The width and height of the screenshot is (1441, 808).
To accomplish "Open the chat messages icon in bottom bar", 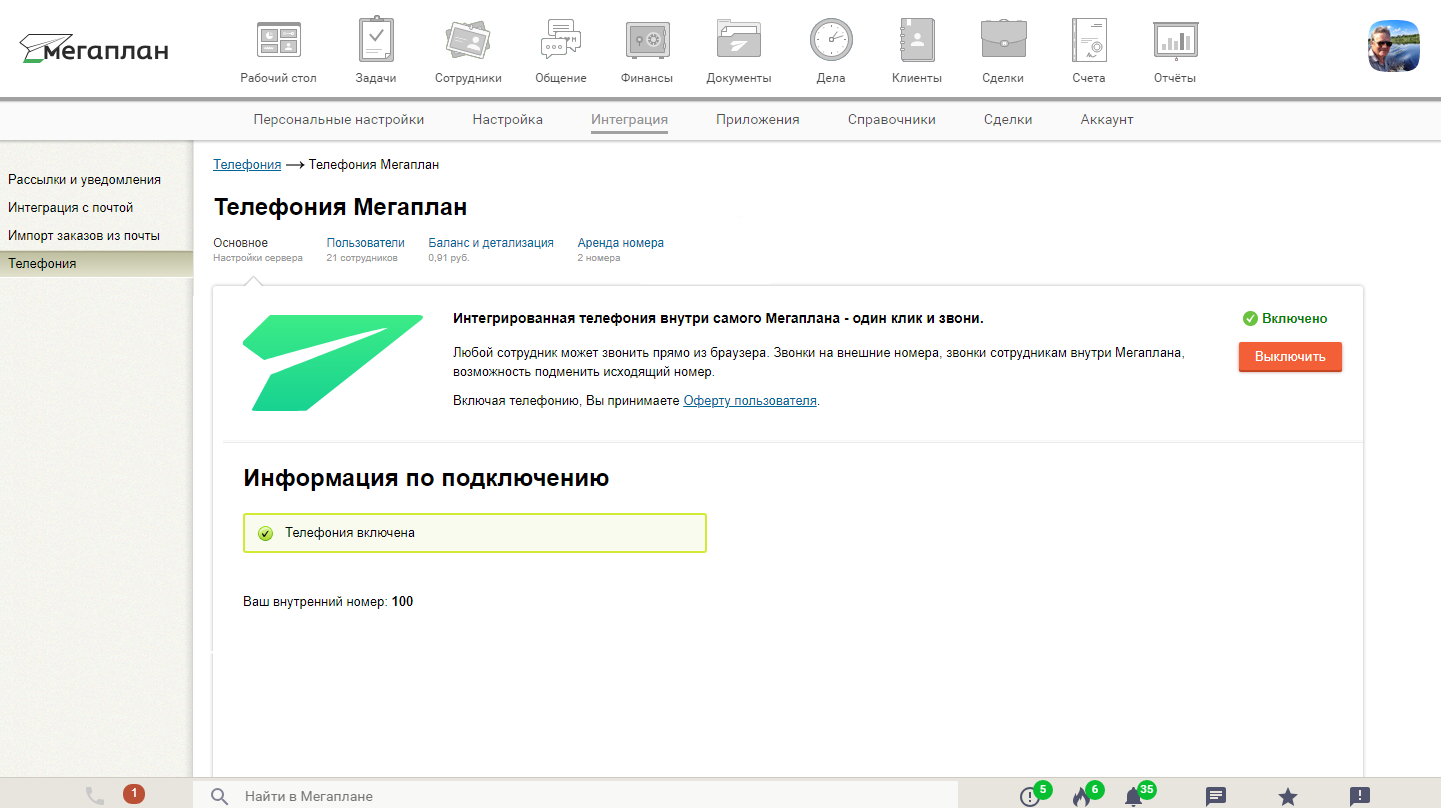I will click(x=1216, y=796).
